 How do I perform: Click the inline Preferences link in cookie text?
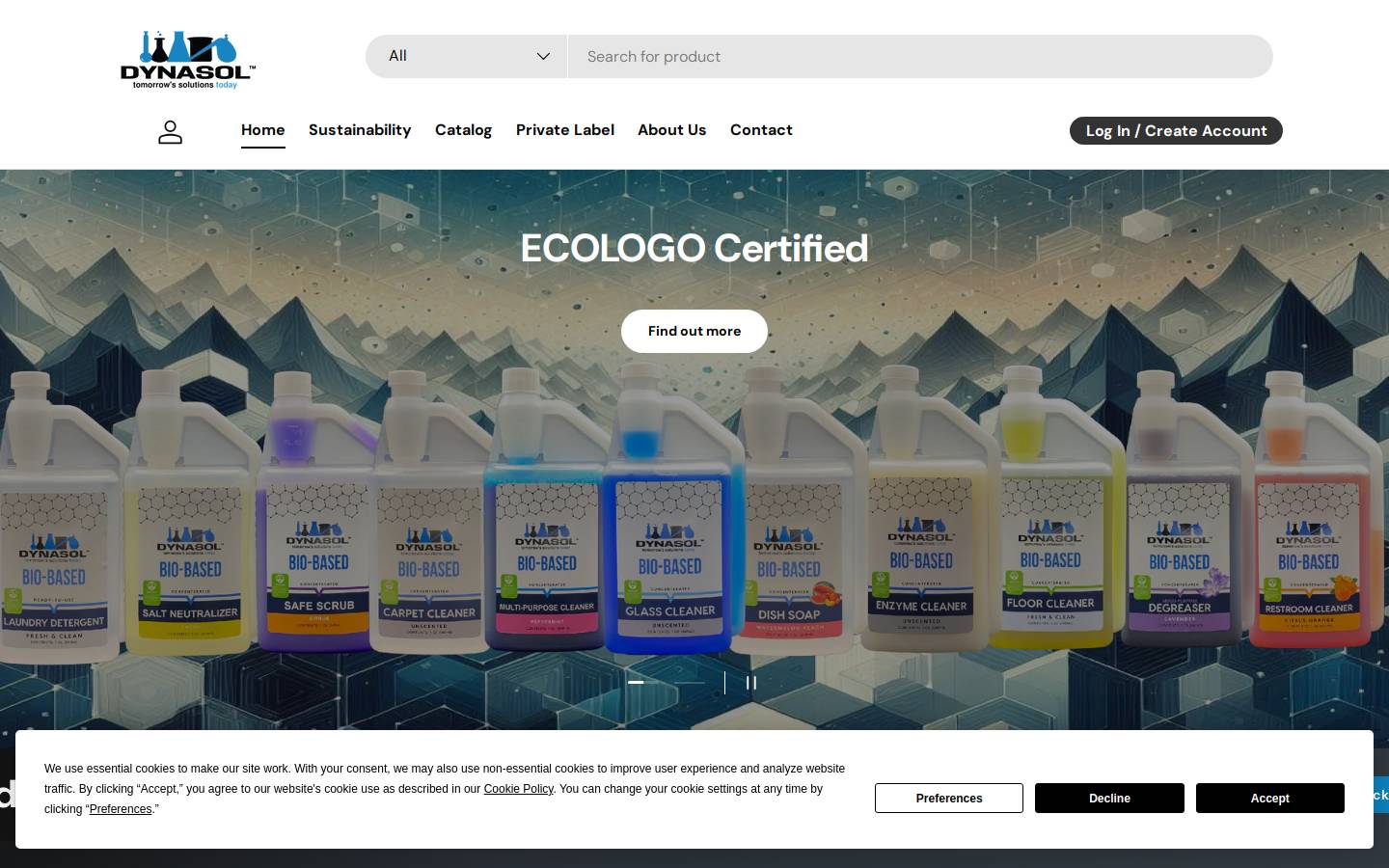pos(121,809)
